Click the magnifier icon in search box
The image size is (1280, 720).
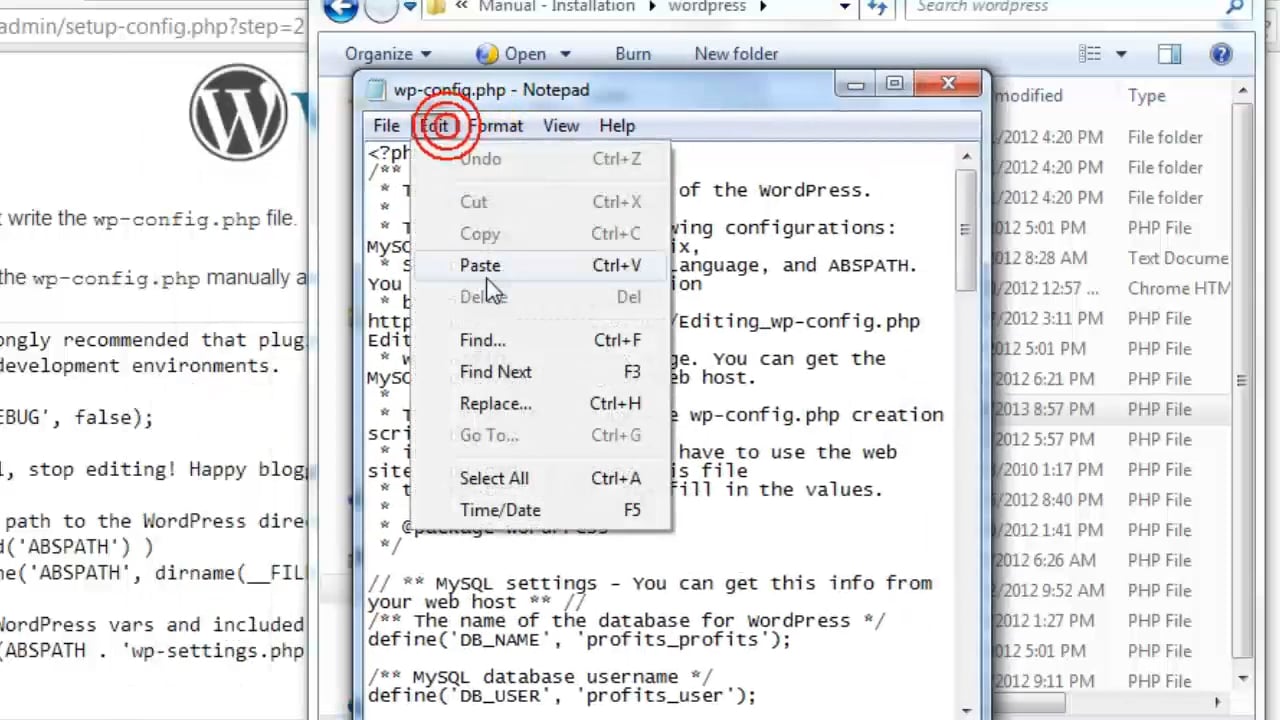tap(1234, 8)
